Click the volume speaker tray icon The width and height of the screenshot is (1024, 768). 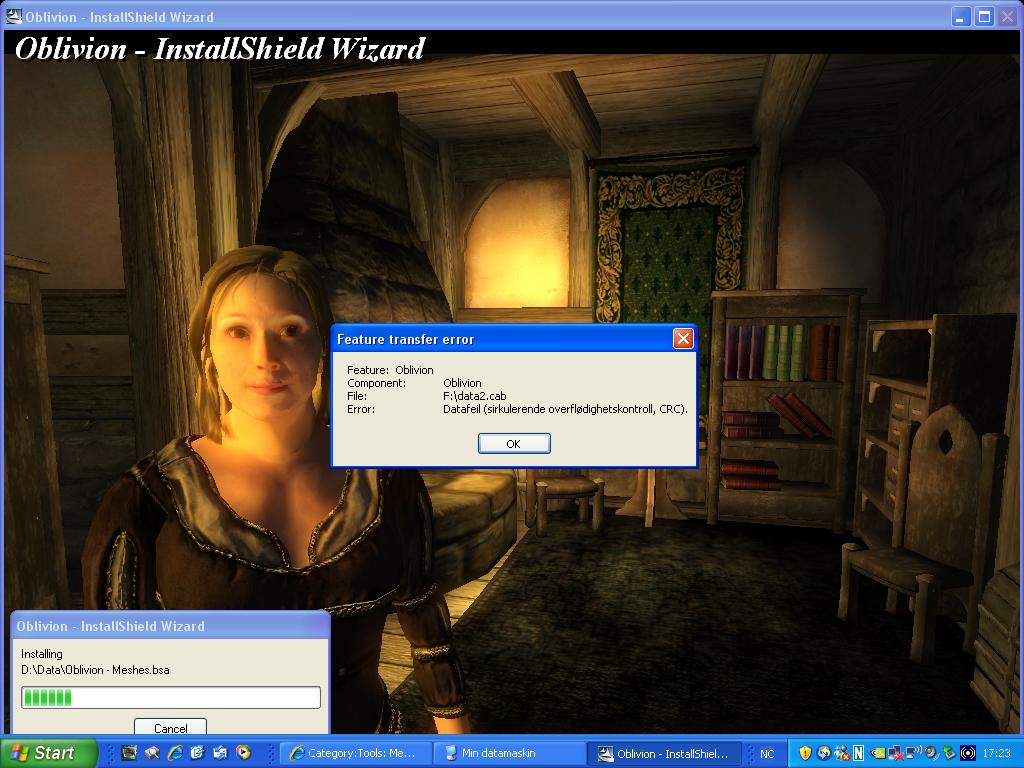(x=931, y=753)
